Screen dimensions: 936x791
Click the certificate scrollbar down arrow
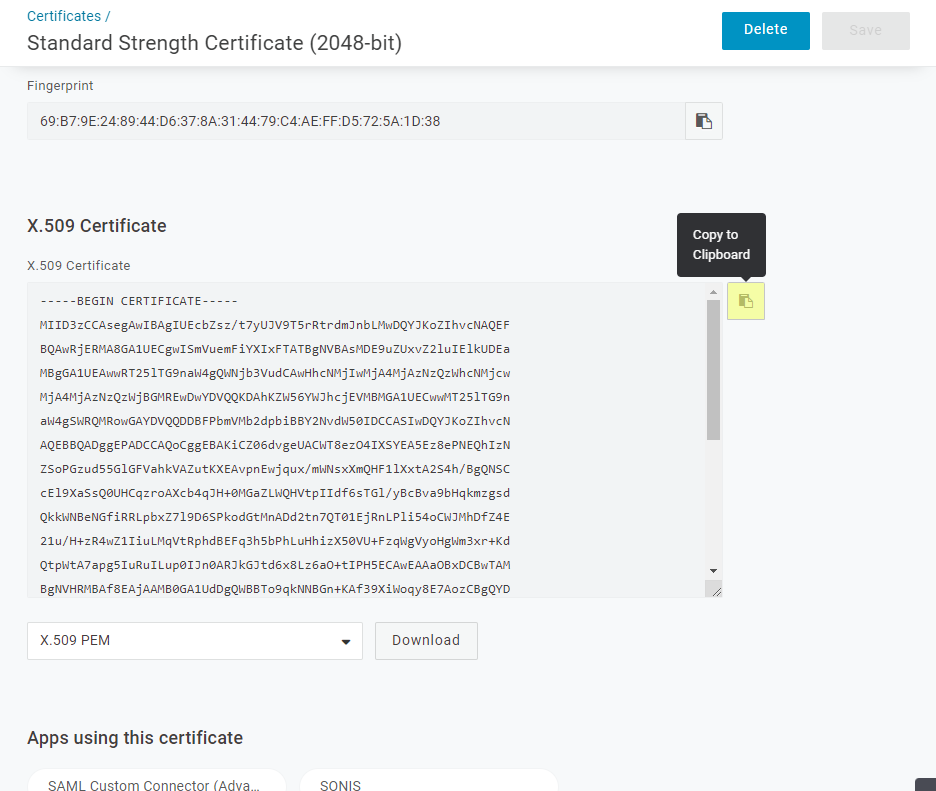point(713,569)
